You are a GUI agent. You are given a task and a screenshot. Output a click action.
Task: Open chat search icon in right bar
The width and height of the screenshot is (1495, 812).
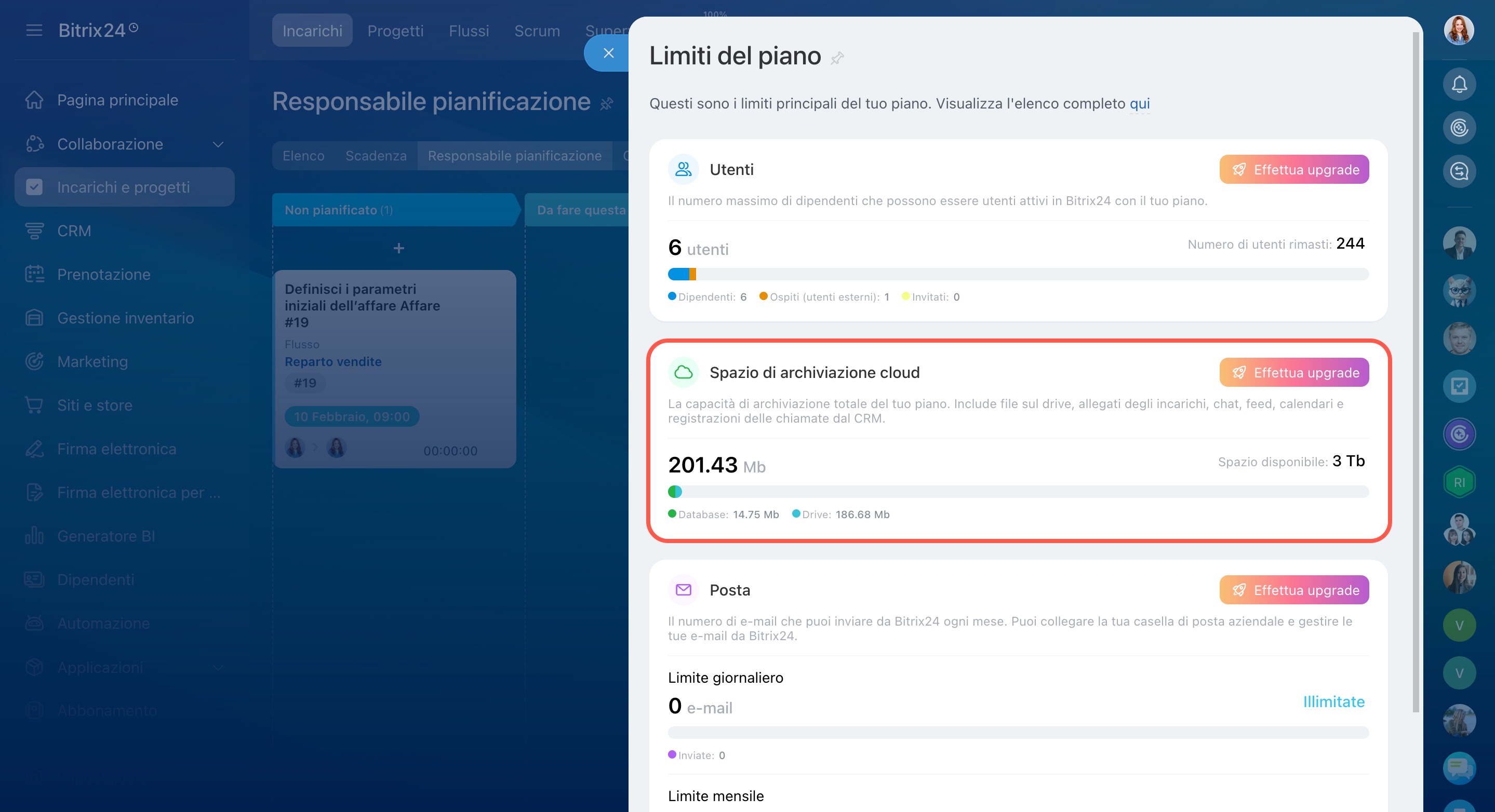pos(1459,172)
